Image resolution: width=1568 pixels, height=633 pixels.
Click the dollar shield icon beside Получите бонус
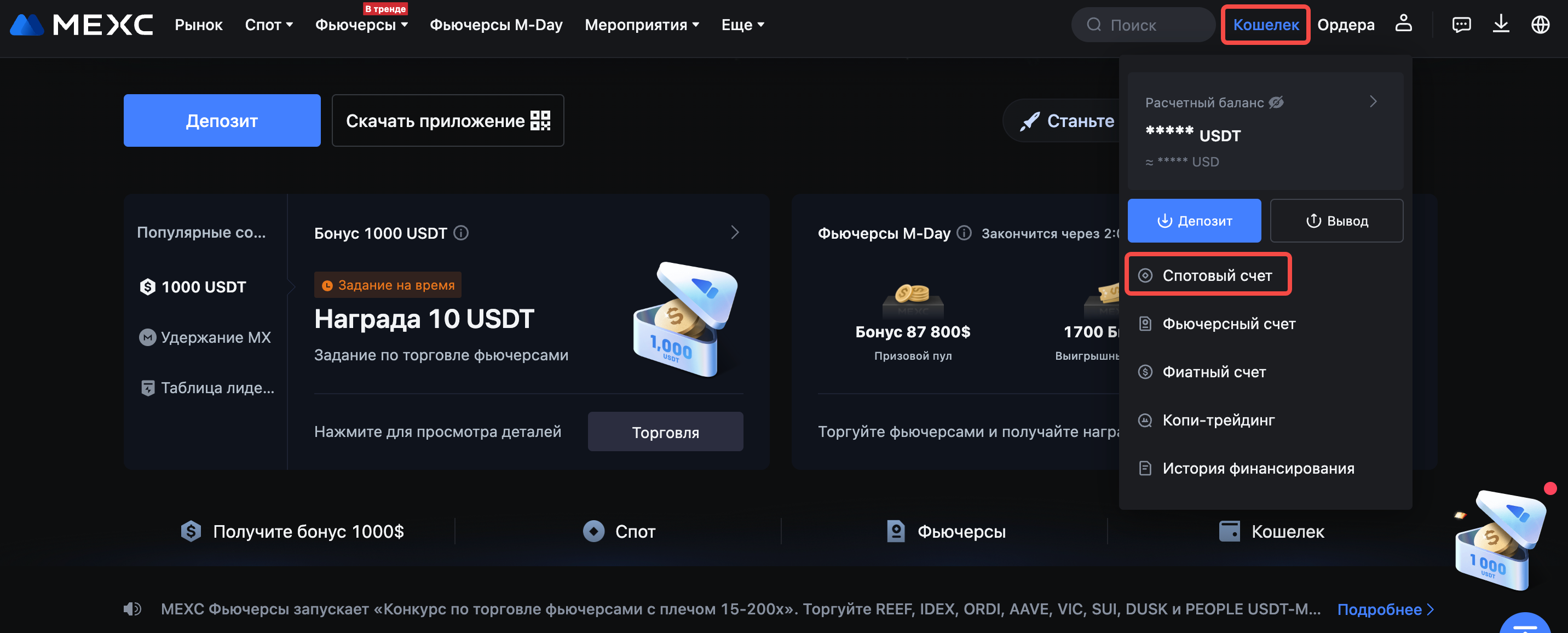[x=191, y=531]
